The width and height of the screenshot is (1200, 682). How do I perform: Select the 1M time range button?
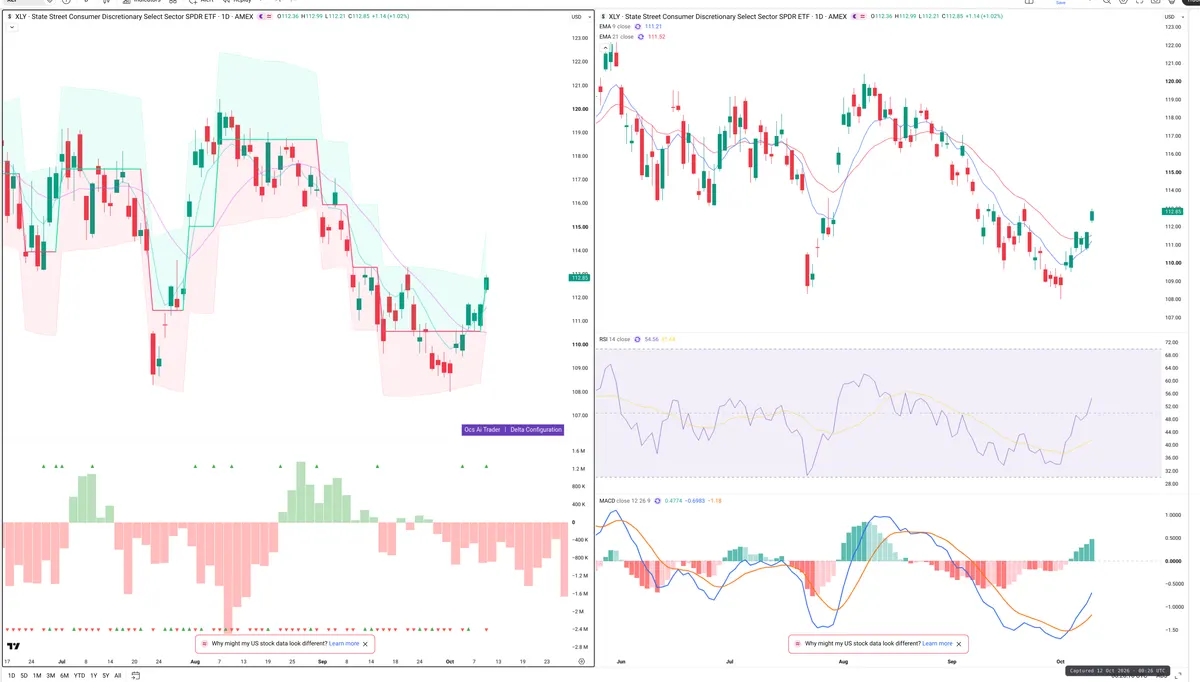tap(37, 675)
